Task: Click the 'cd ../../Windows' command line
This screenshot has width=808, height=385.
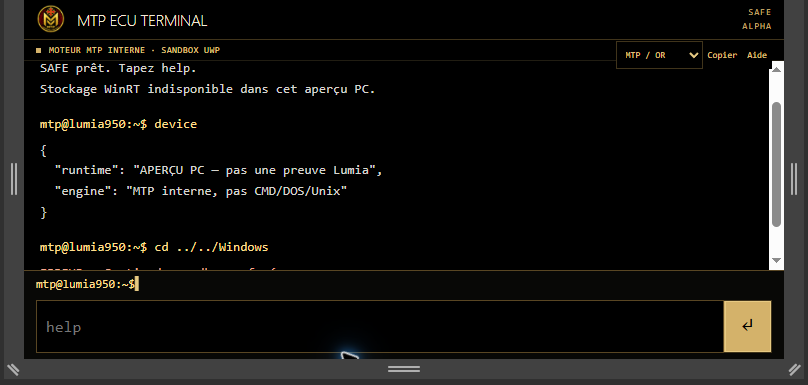Action: point(154,247)
